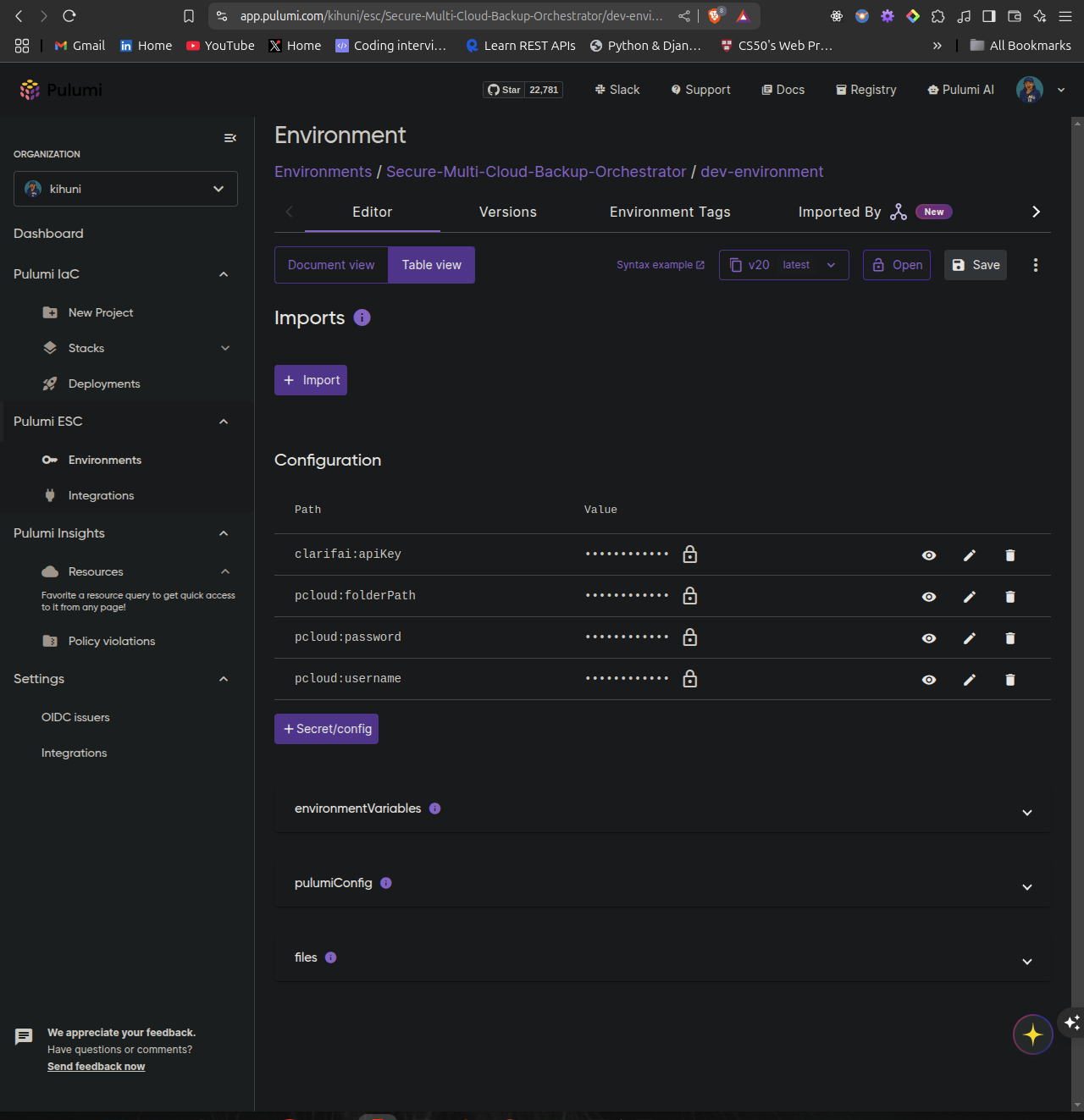The image size is (1084, 1120).
Task: Click Send feedback now link
Action: click(x=96, y=1067)
